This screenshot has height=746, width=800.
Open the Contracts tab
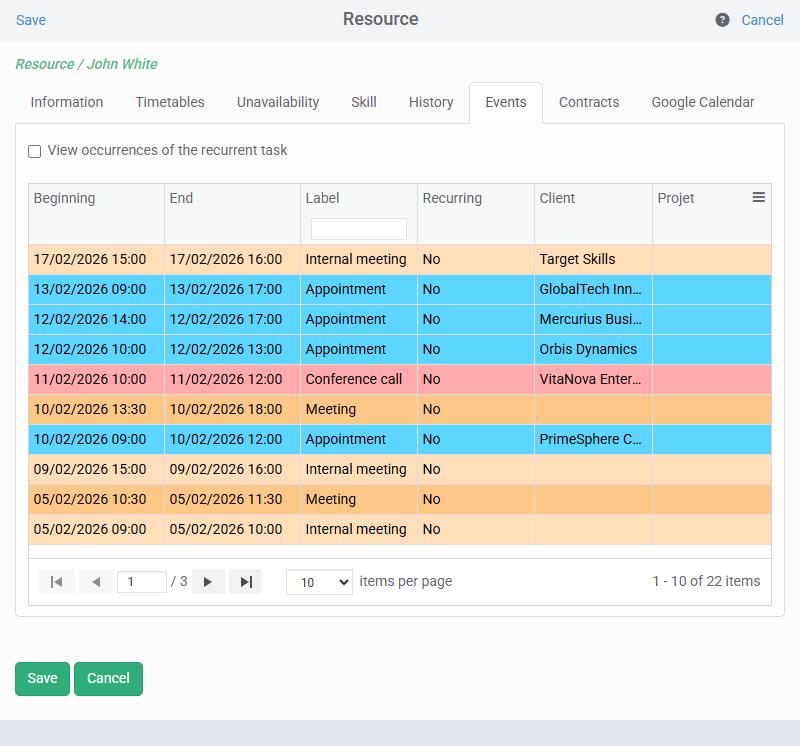pyautogui.click(x=589, y=102)
